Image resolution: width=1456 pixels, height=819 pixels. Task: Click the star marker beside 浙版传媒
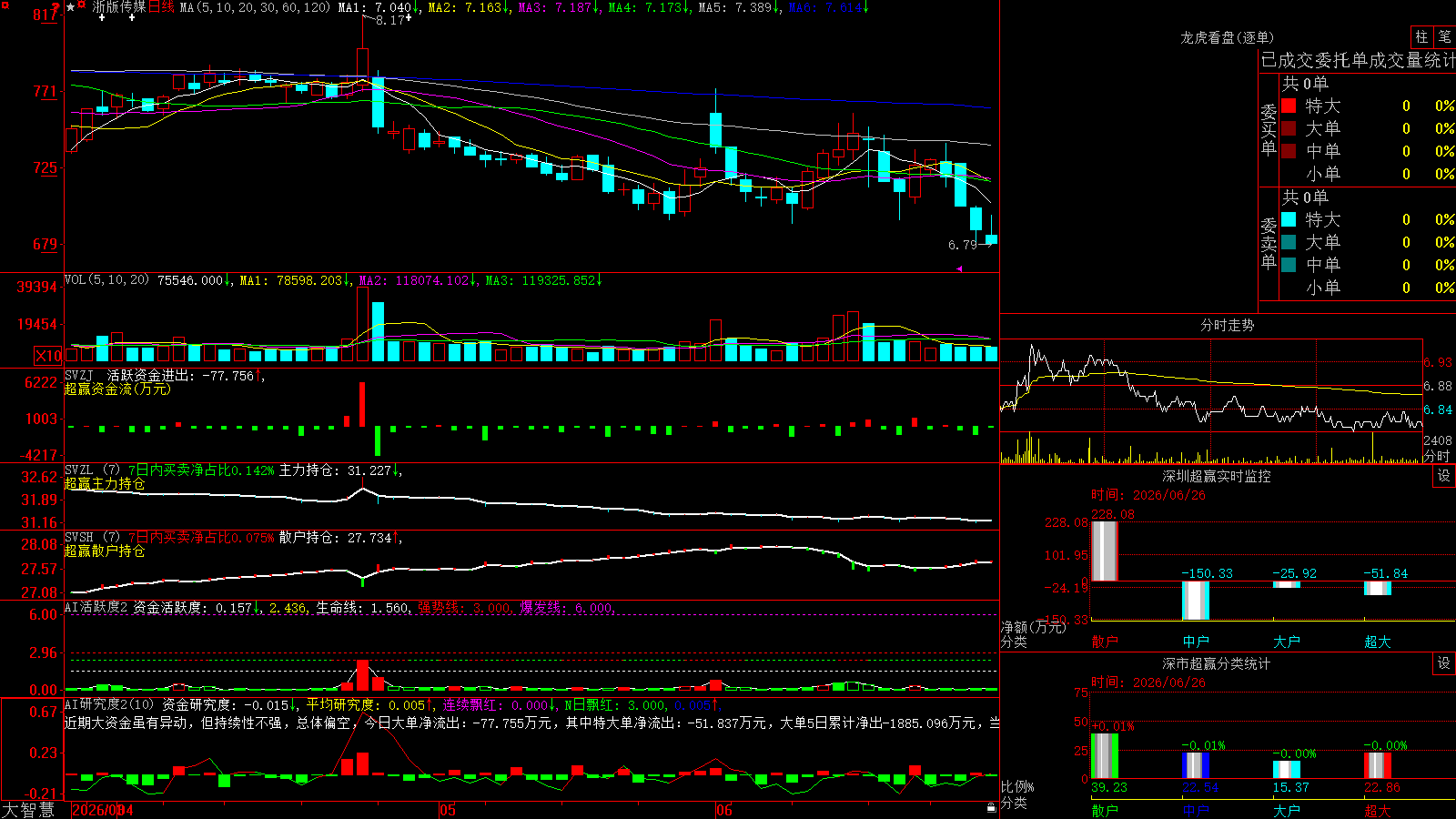coord(71,6)
